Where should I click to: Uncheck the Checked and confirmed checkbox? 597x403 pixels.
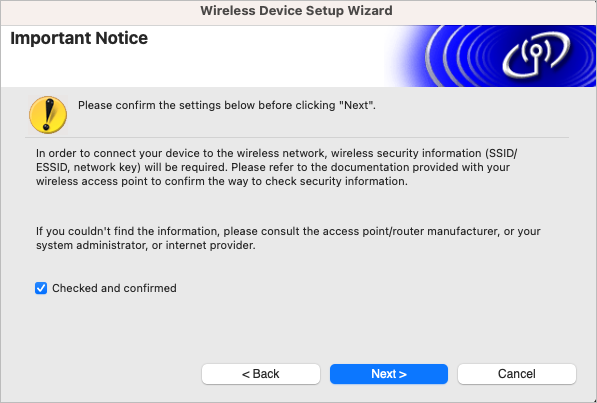41,288
